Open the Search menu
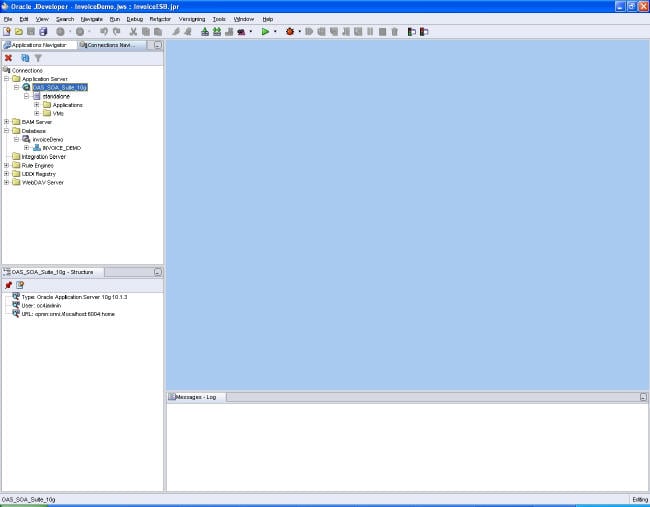650x507 pixels. [x=65, y=19]
